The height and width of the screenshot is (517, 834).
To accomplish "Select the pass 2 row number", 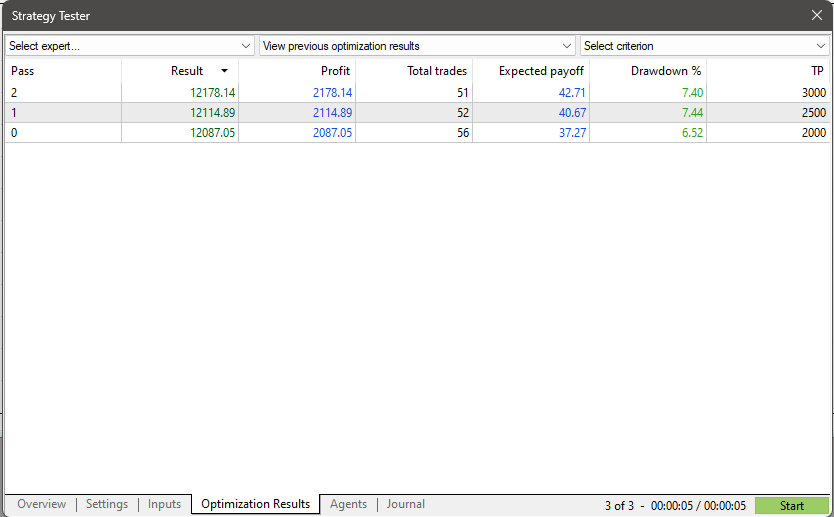I will click(x=14, y=93).
